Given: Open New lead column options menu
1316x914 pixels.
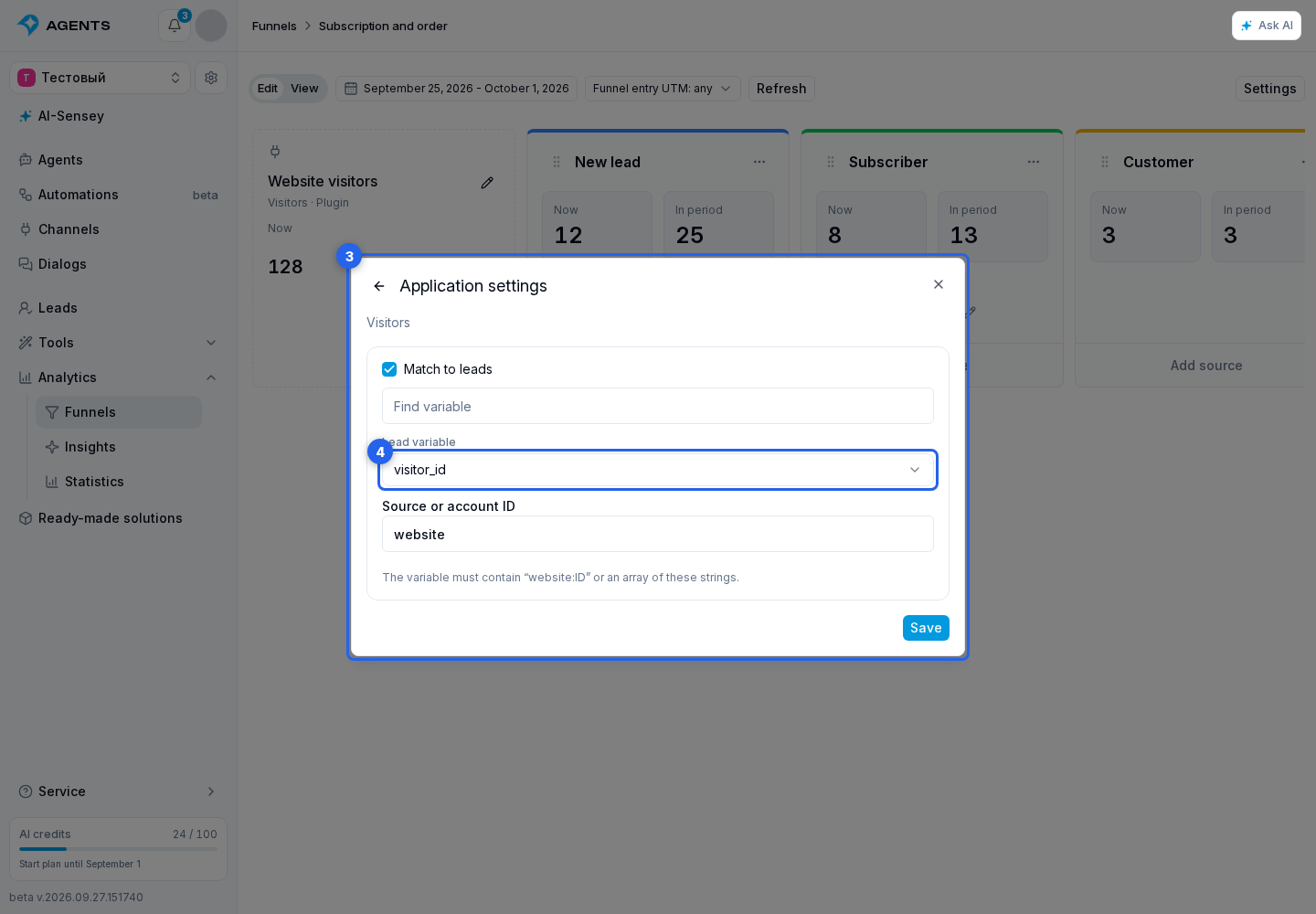Looking at the screenshot, I should (x=759, y=162).
